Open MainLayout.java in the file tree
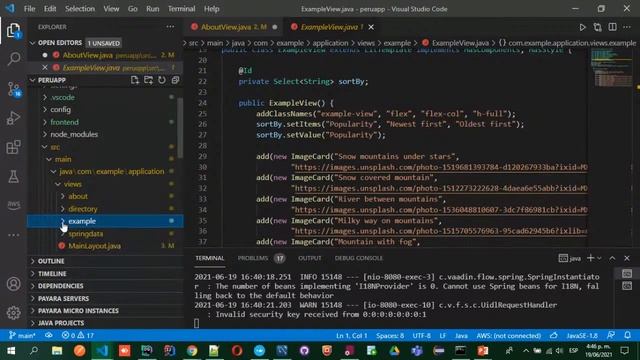The height and width of the screenshot is (360, 640). point(94,246)
